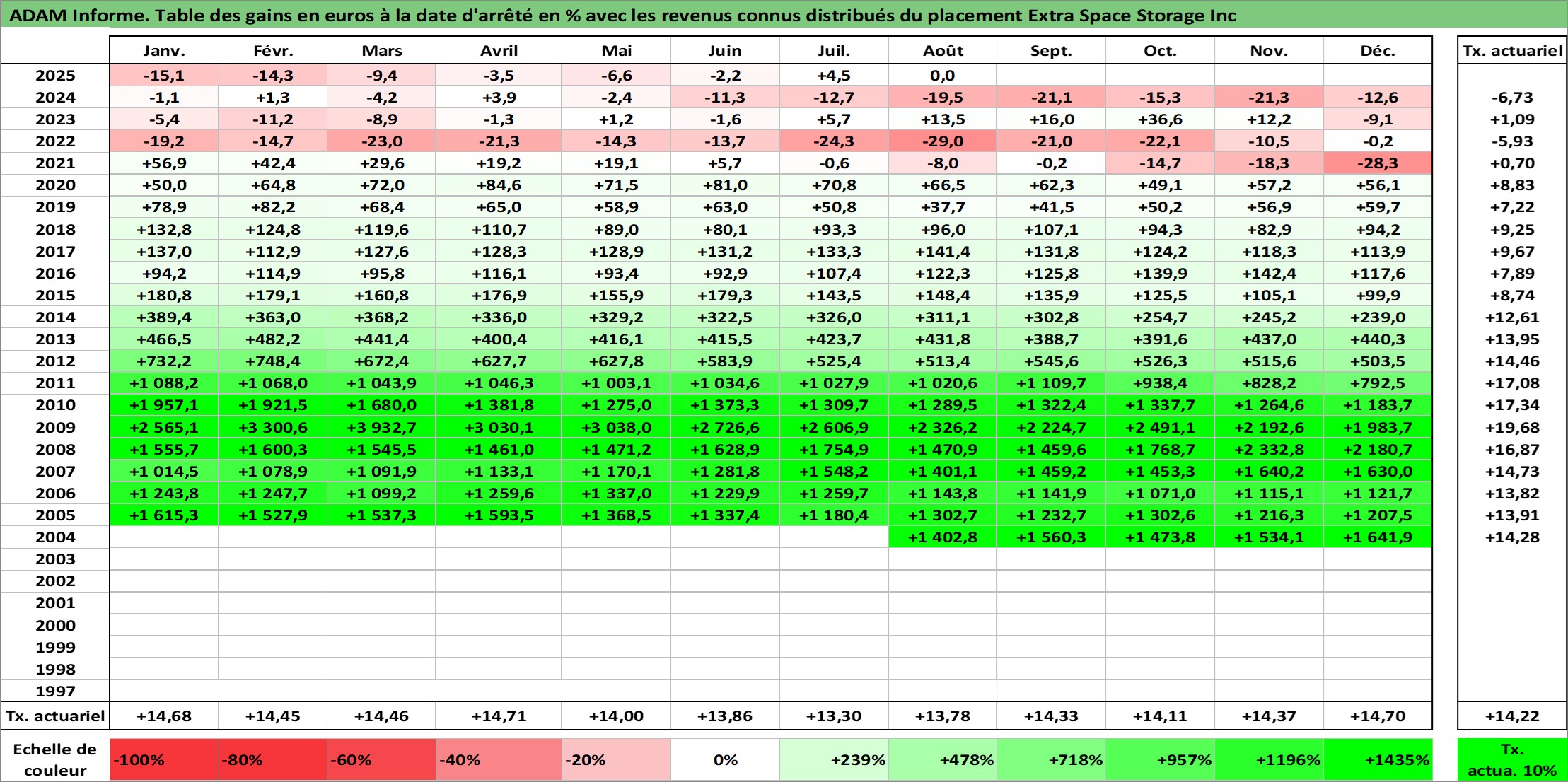Click the Tx. actua. 10% legend box
The image size is (1568, 782).
(1512, 759)
